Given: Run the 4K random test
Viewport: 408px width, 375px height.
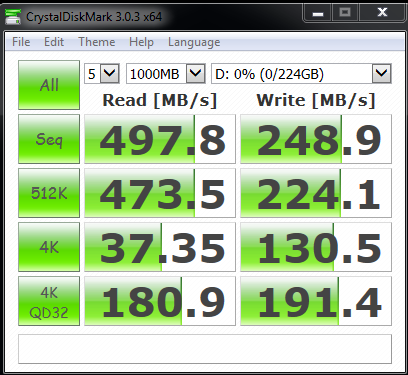Looking at the screenshot, I should coord(49,247).
